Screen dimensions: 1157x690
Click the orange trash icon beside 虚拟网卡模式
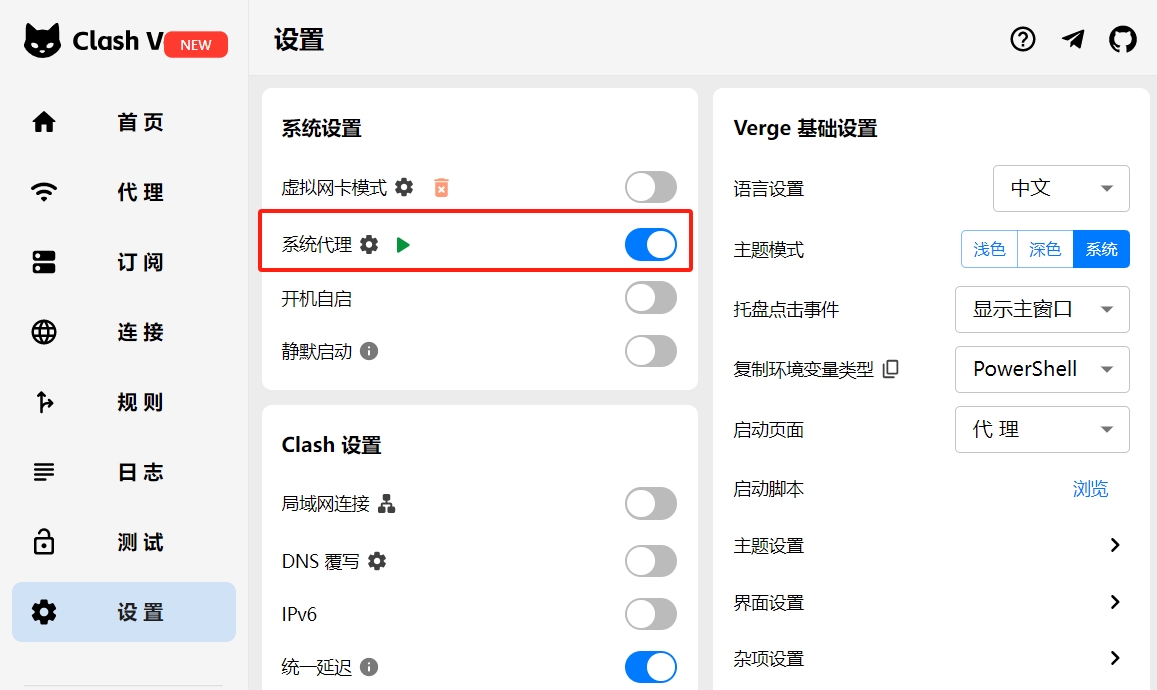(x=441, y=186)
